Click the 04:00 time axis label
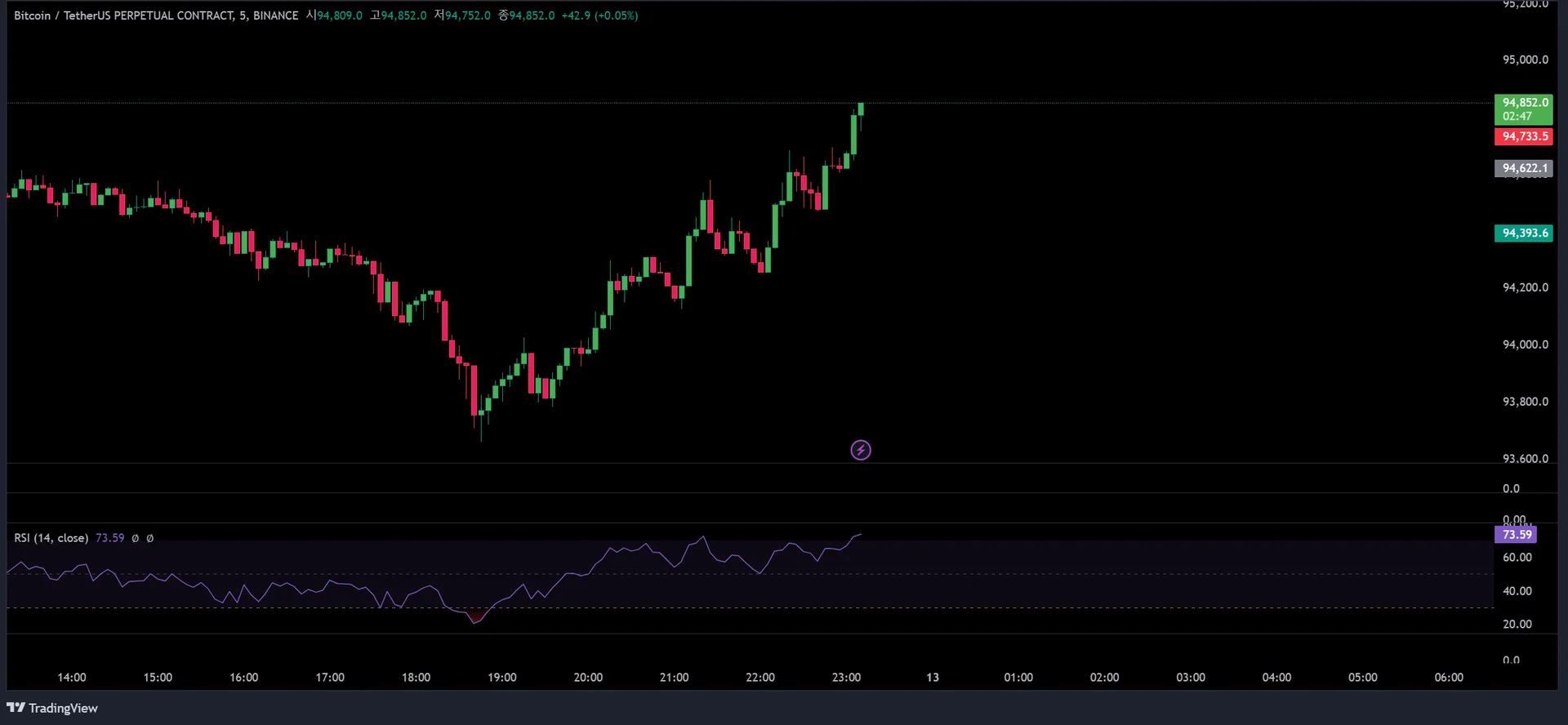The height and width of the screenshot is (725, 1568). click(1276, 678)
